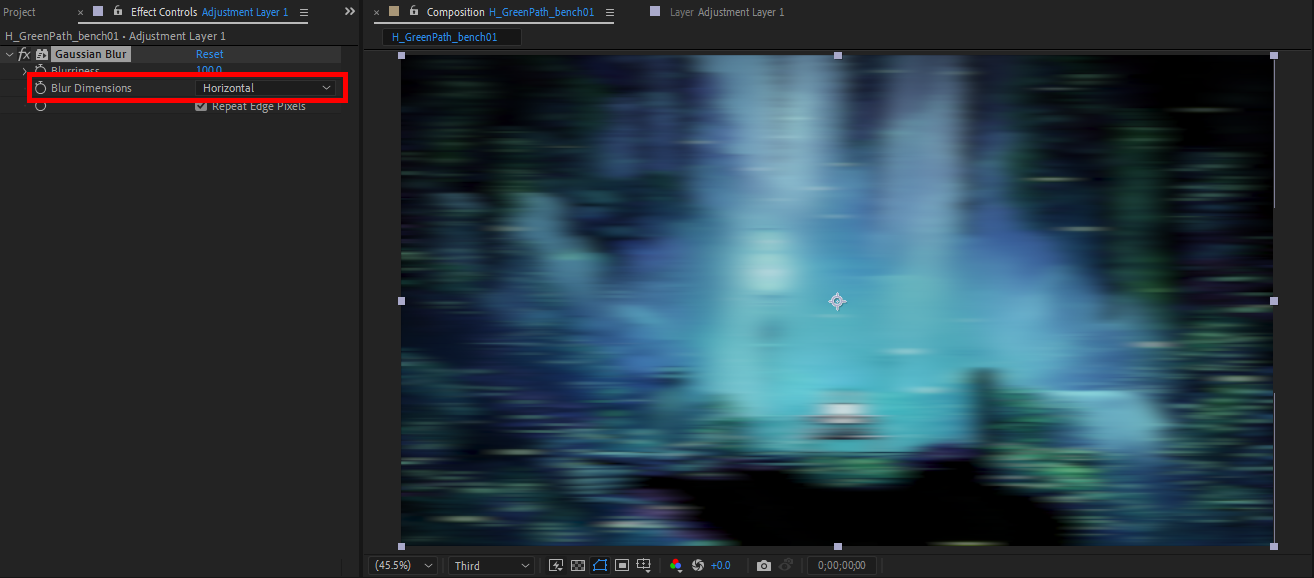The image size is (1314, 578).
Task: Show channel and color management settings
Action: 676,565
